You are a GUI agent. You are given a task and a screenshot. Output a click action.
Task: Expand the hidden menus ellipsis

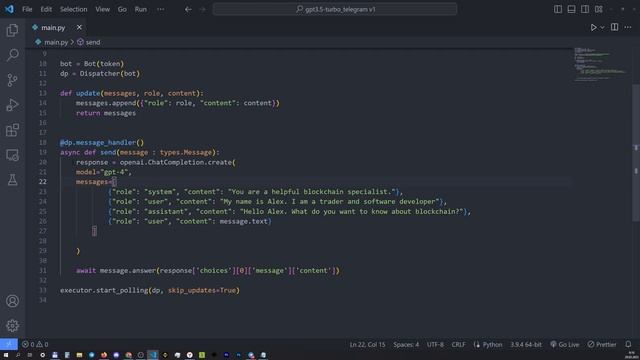click(161, 9)
